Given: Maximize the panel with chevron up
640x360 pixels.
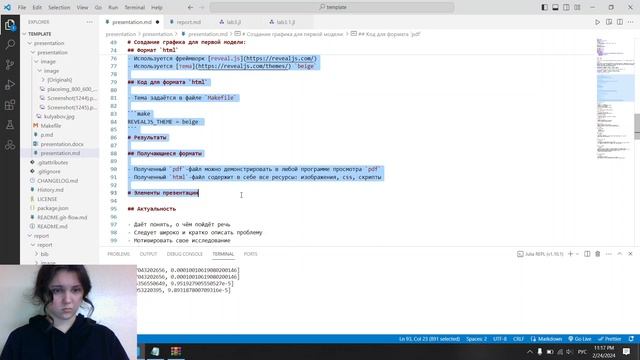Looking at the screenshot, I should (620, 254).
